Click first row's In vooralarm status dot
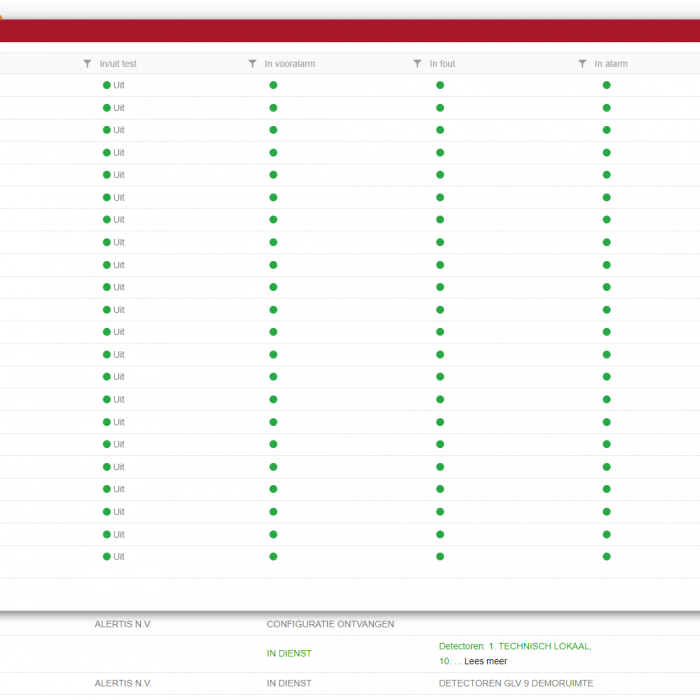 pos(273,85)
